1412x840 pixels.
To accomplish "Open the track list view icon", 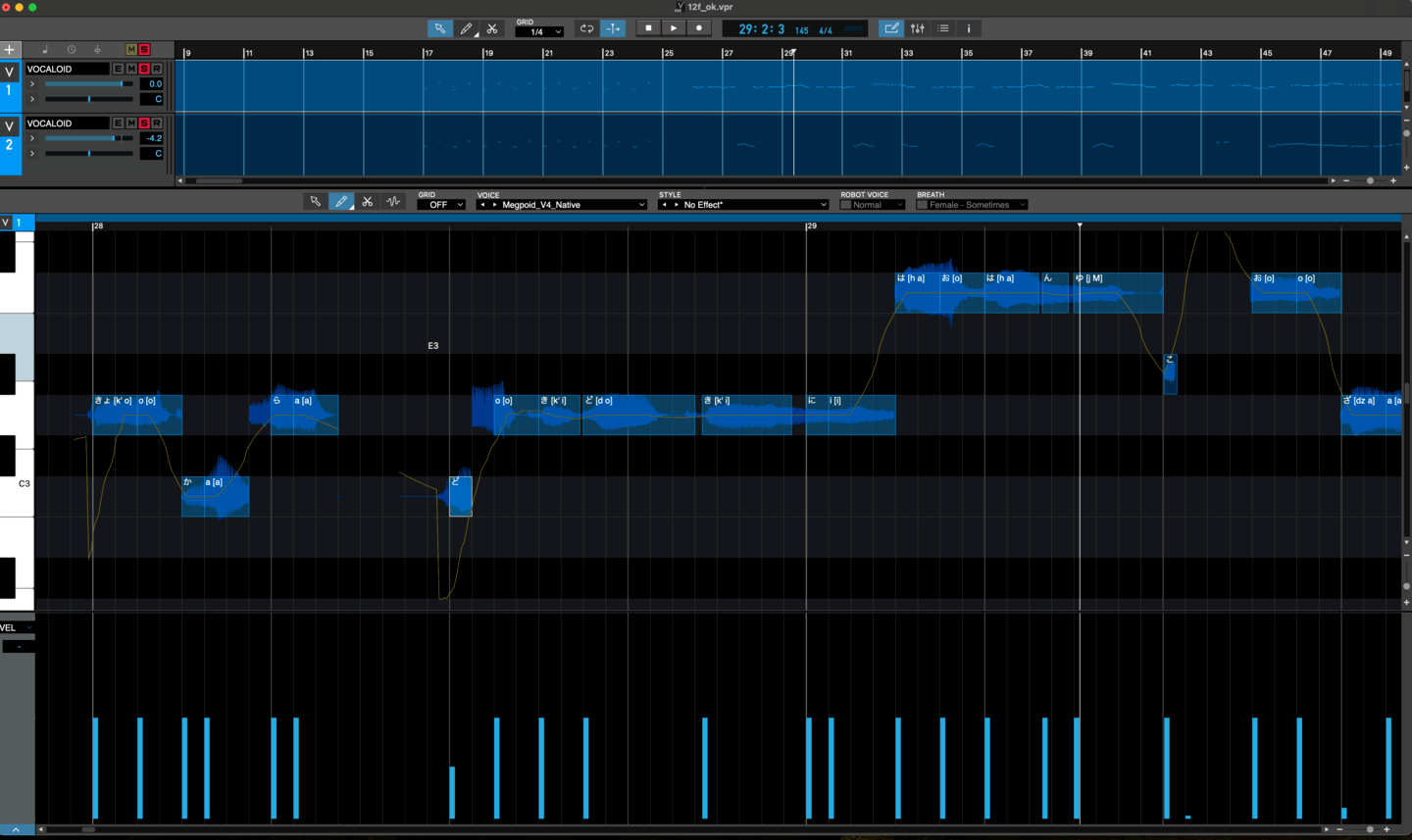I will (x=943, y=28).
